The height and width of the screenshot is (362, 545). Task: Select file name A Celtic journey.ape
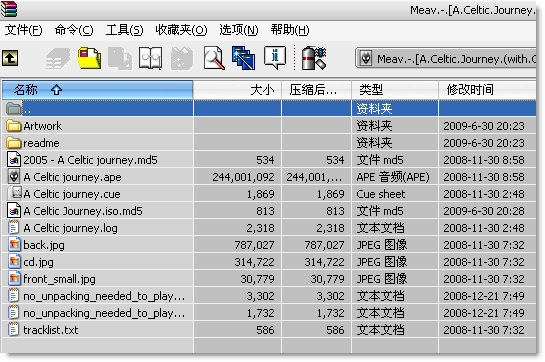72,177
